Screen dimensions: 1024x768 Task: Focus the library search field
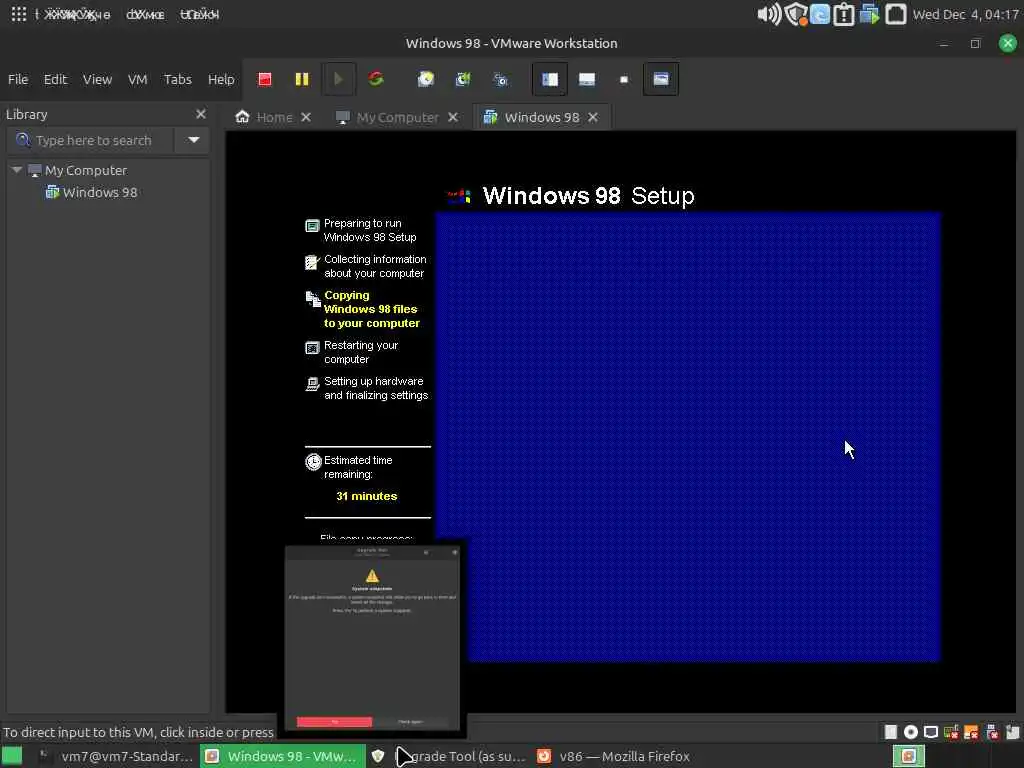pos(91,140)
